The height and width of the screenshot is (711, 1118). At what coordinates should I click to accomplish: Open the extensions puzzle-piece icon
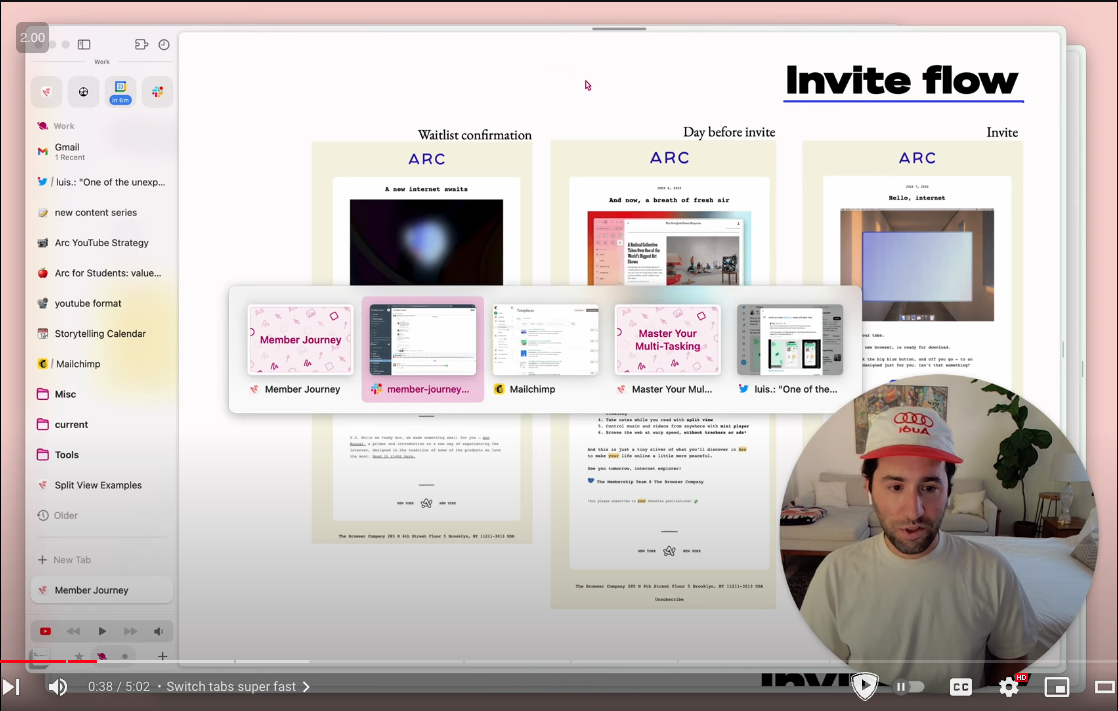(x=141, y=44)
